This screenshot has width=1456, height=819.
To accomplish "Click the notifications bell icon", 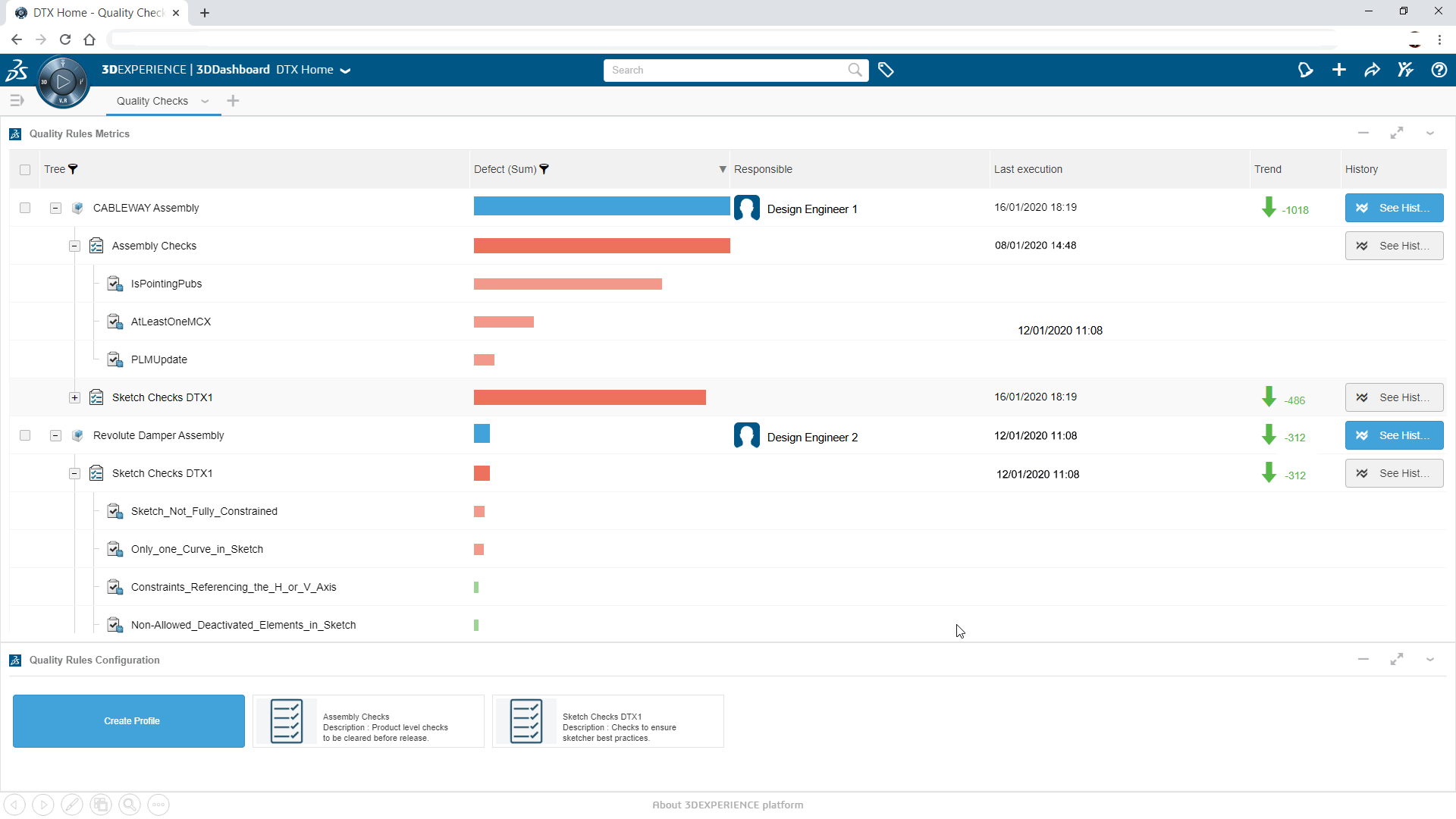I will 1304,70.
